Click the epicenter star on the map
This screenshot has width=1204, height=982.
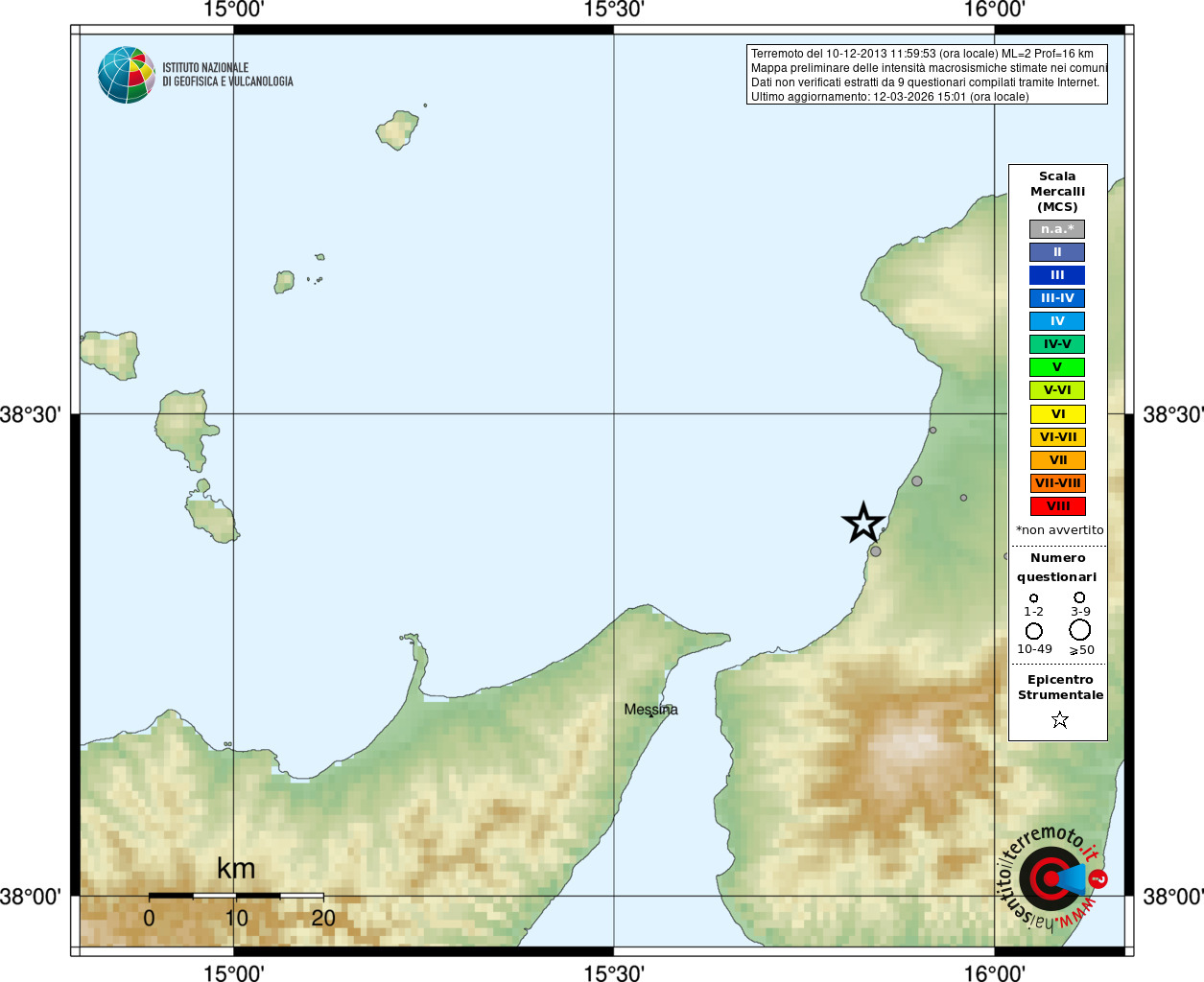pos(863,523)
